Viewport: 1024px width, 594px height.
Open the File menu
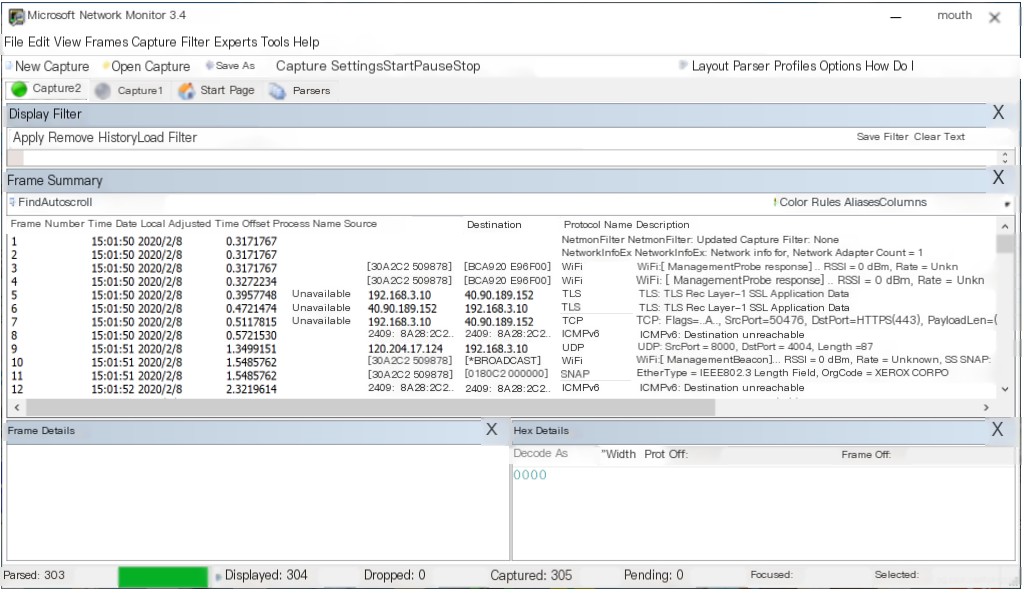[14, 42]
